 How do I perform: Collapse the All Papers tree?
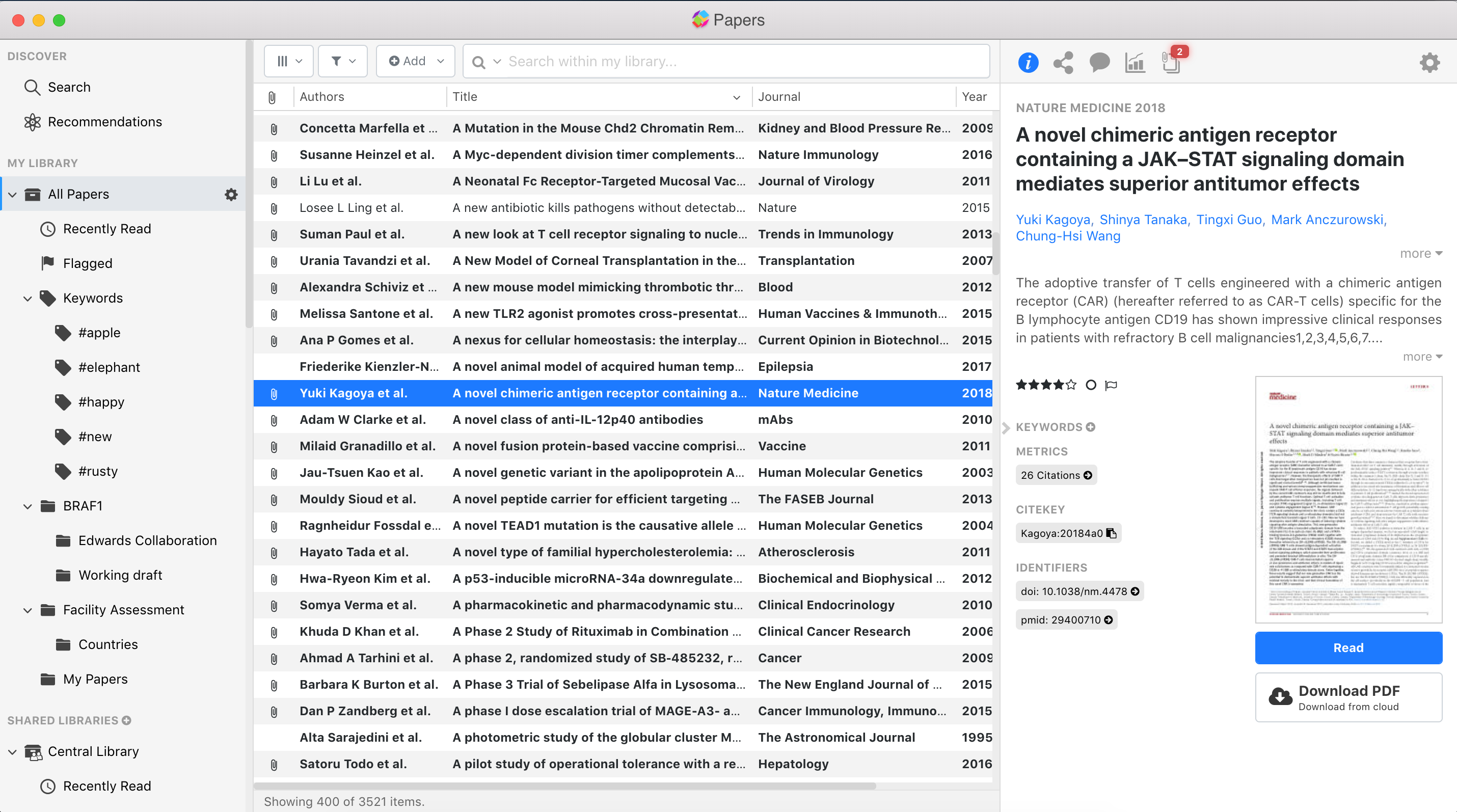pos(12,195)
